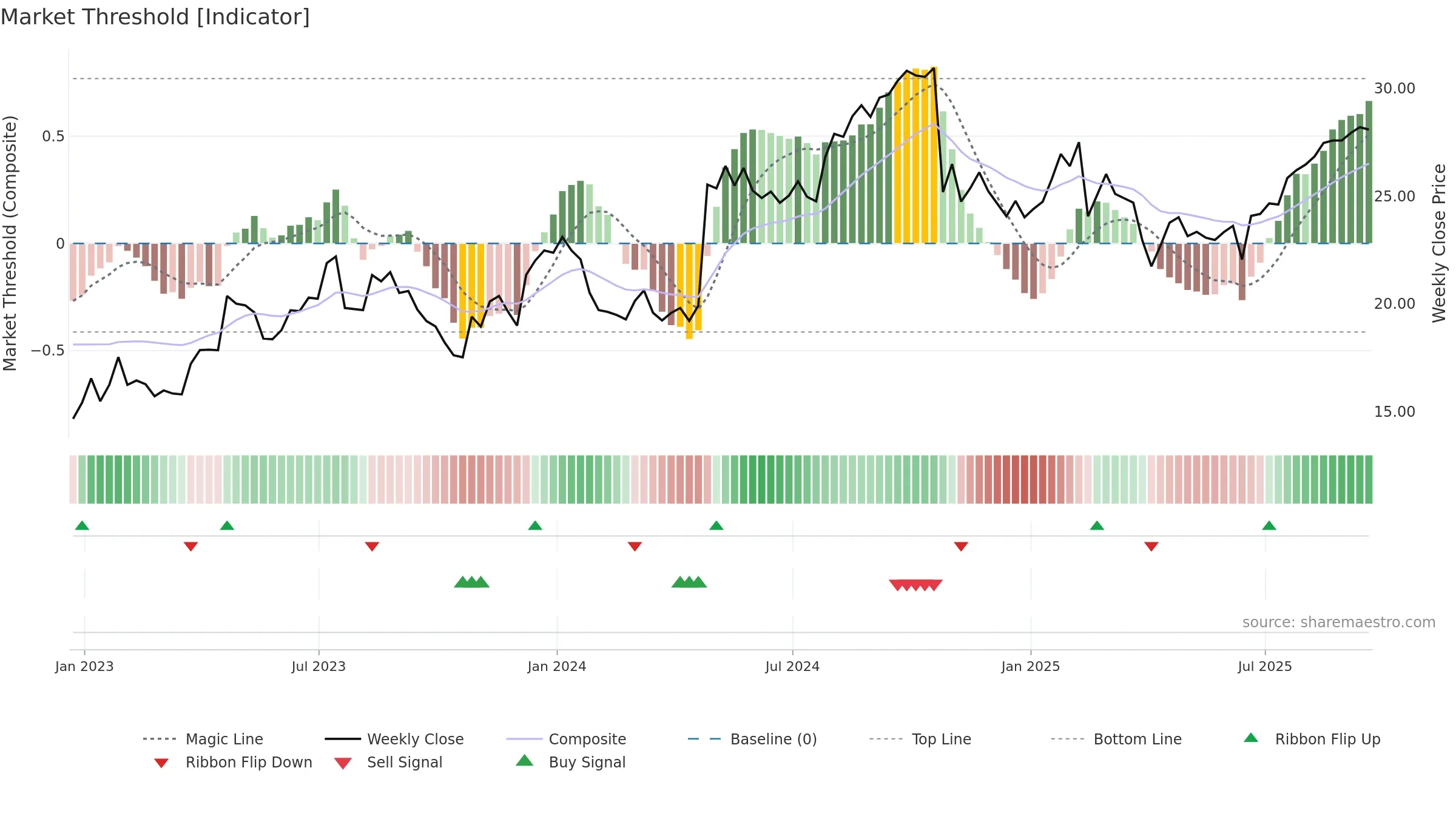
Task: Click the Market Threshold [Indicator] chart title
Action: tap(155, 17)
